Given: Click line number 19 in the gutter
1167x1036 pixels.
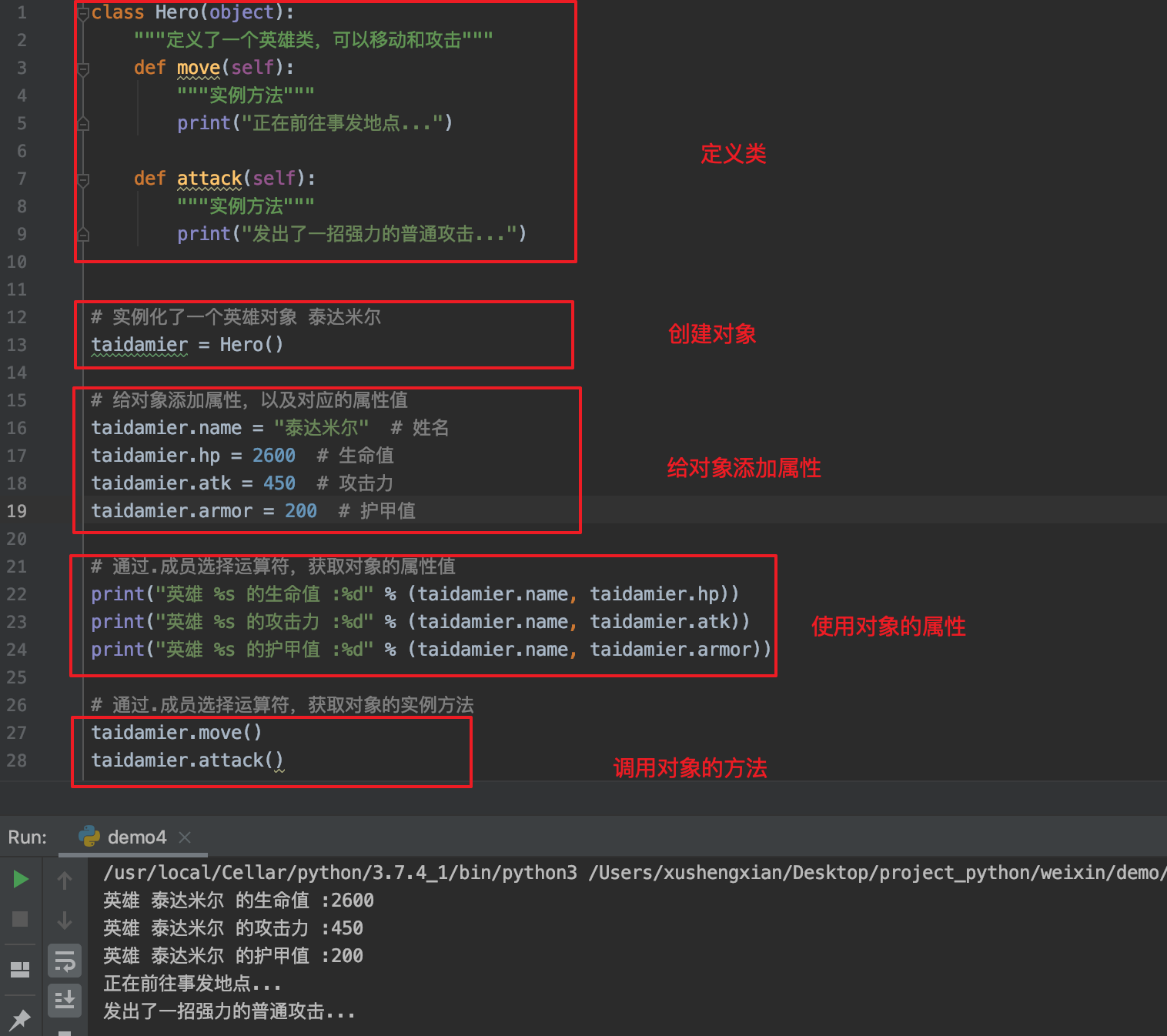Looking at the screenshot, I should pyautogui.click(x=17, y=511).
